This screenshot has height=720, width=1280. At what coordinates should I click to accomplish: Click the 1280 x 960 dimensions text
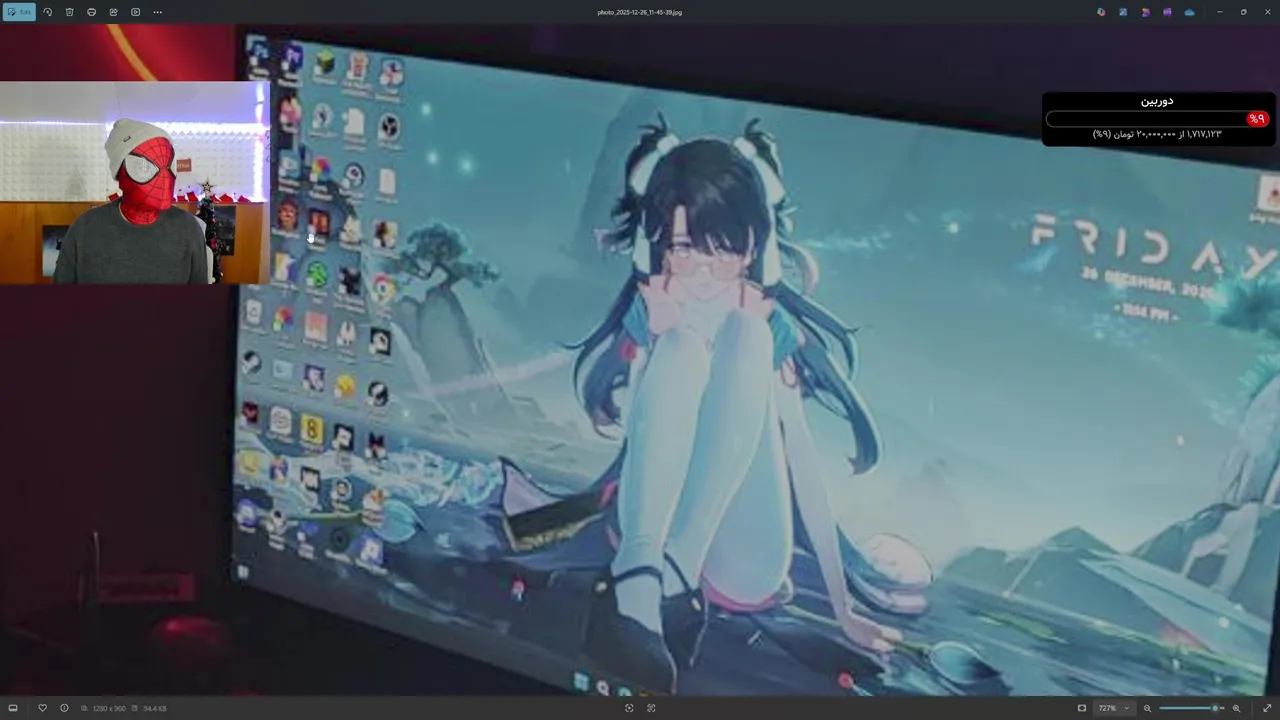(x=109, y=708)
